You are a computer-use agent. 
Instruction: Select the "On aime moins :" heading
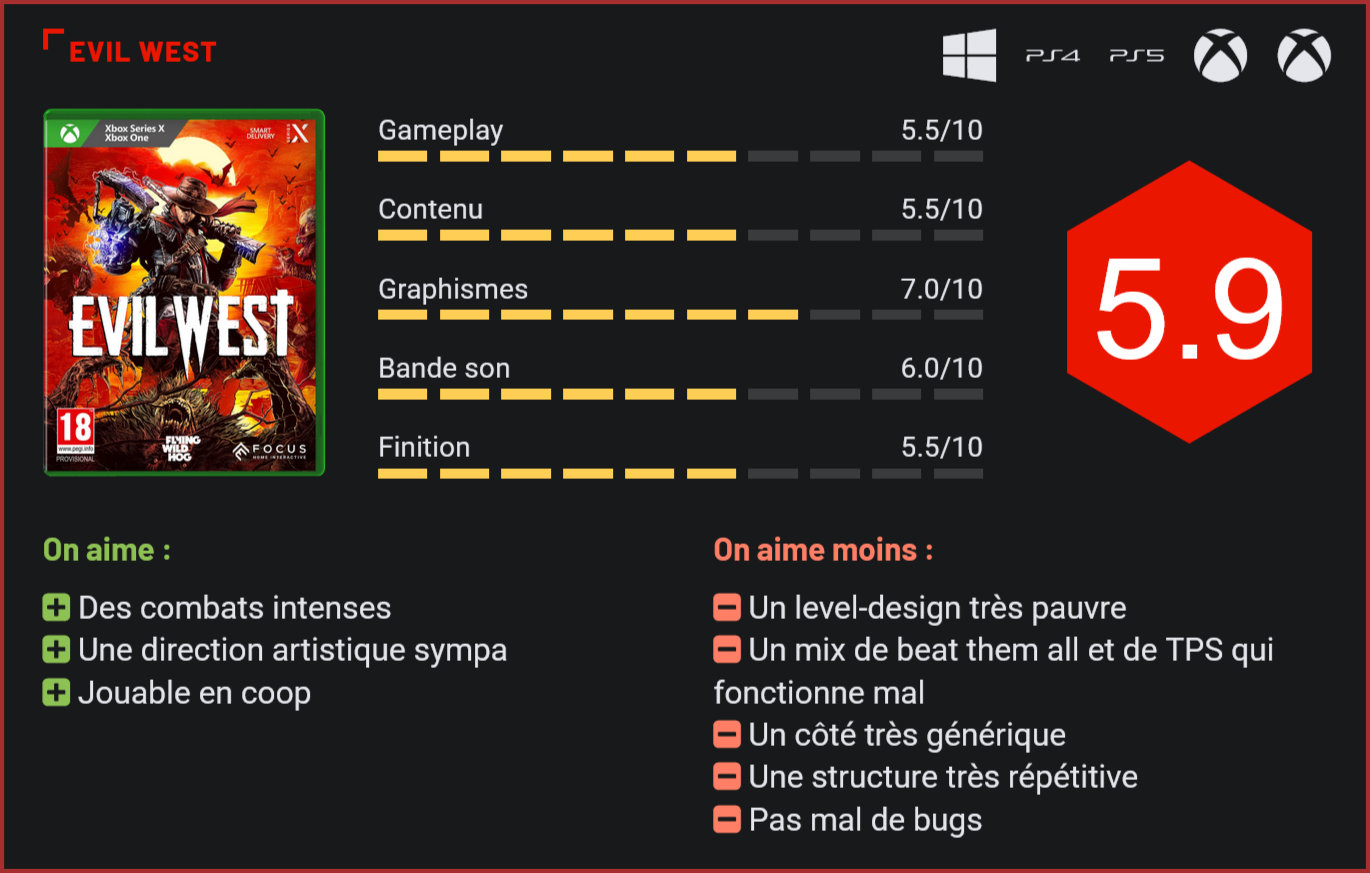(823, 550)
